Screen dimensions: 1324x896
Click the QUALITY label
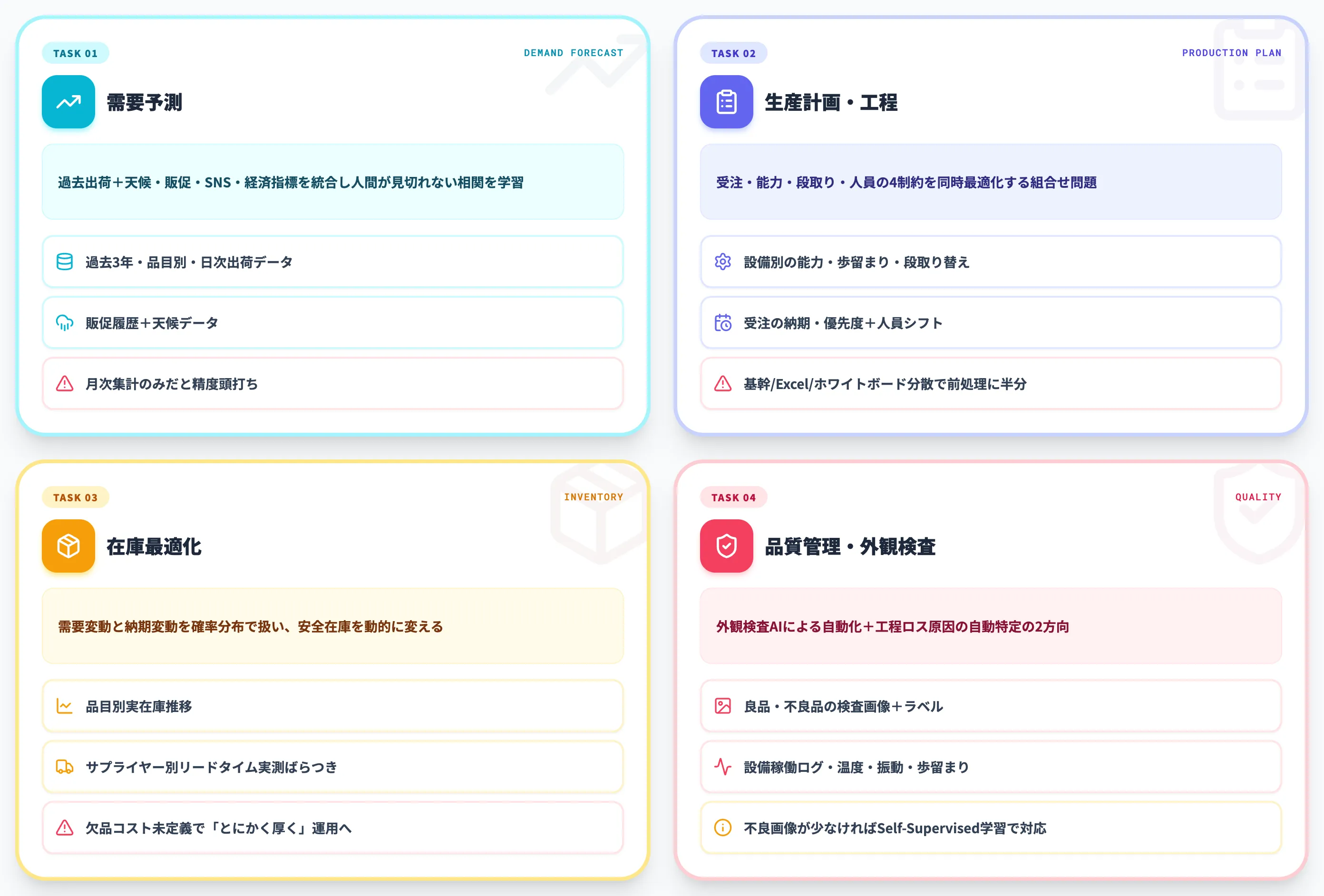click(1258, 497)
